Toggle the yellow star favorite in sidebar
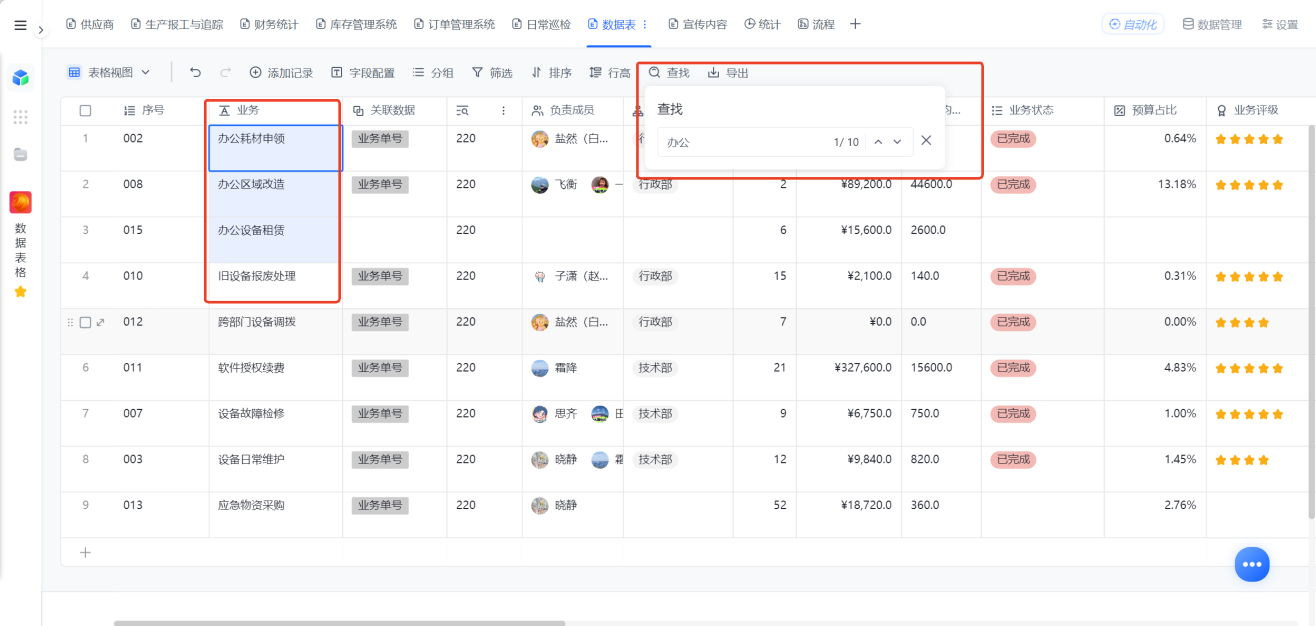1316x626 pixels. tap(20, 291)
